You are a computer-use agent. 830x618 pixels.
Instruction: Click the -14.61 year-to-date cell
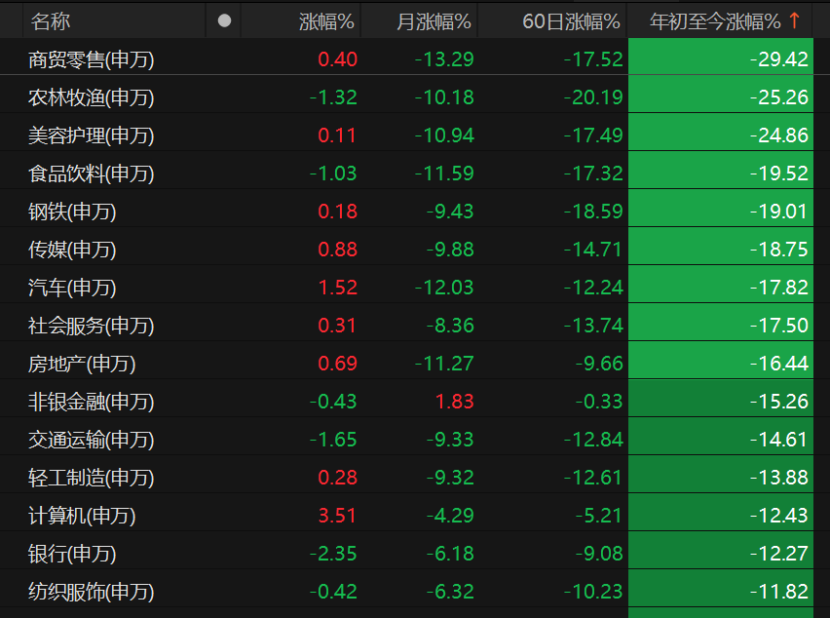(x=720, y=438)
